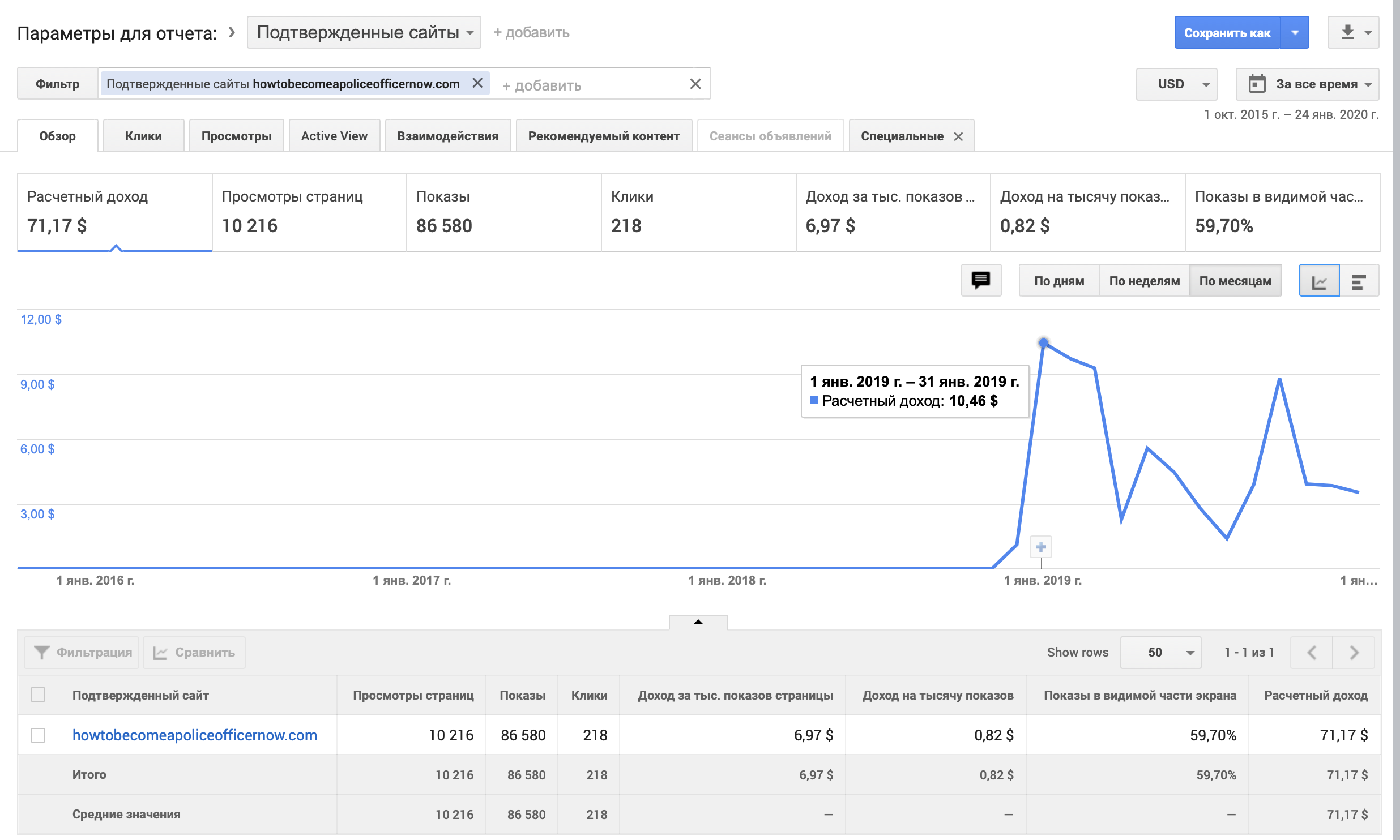Click the download report icon
This screenshot has width=1400, height=840.
[1347, 32]
